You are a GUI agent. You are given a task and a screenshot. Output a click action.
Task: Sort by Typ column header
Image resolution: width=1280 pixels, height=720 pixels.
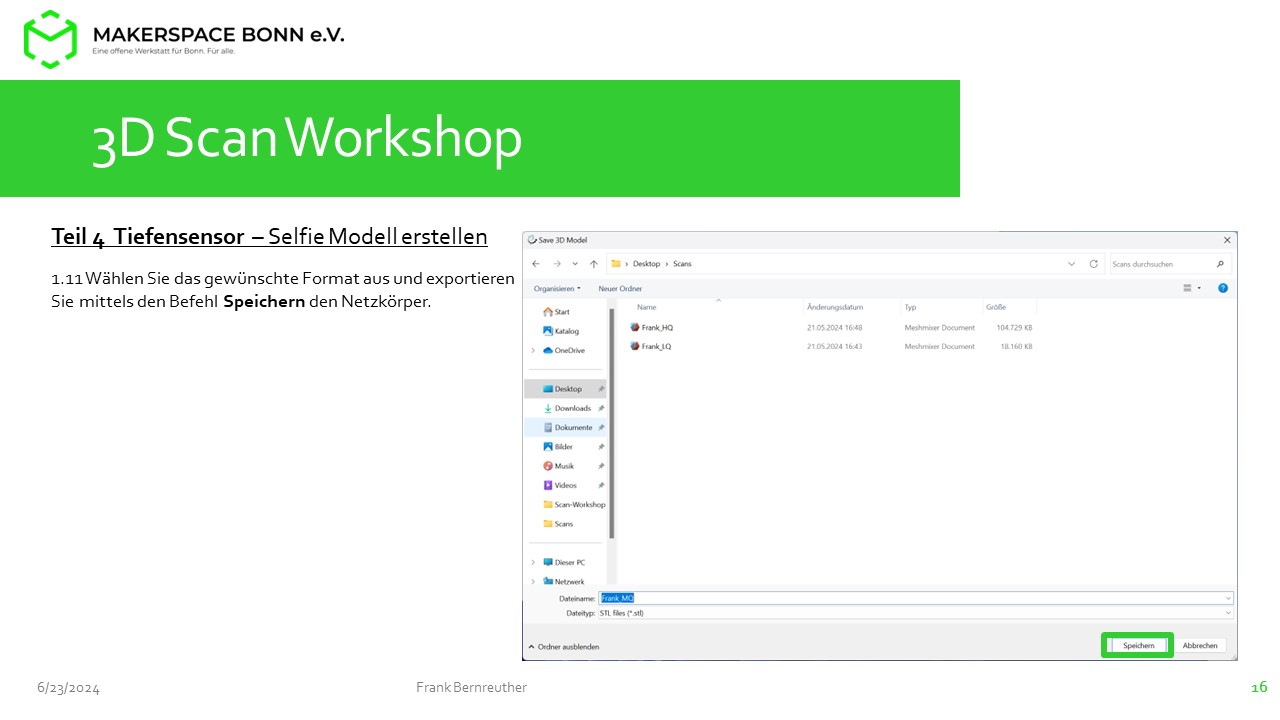pyautogui.click(x=910, y=307)
